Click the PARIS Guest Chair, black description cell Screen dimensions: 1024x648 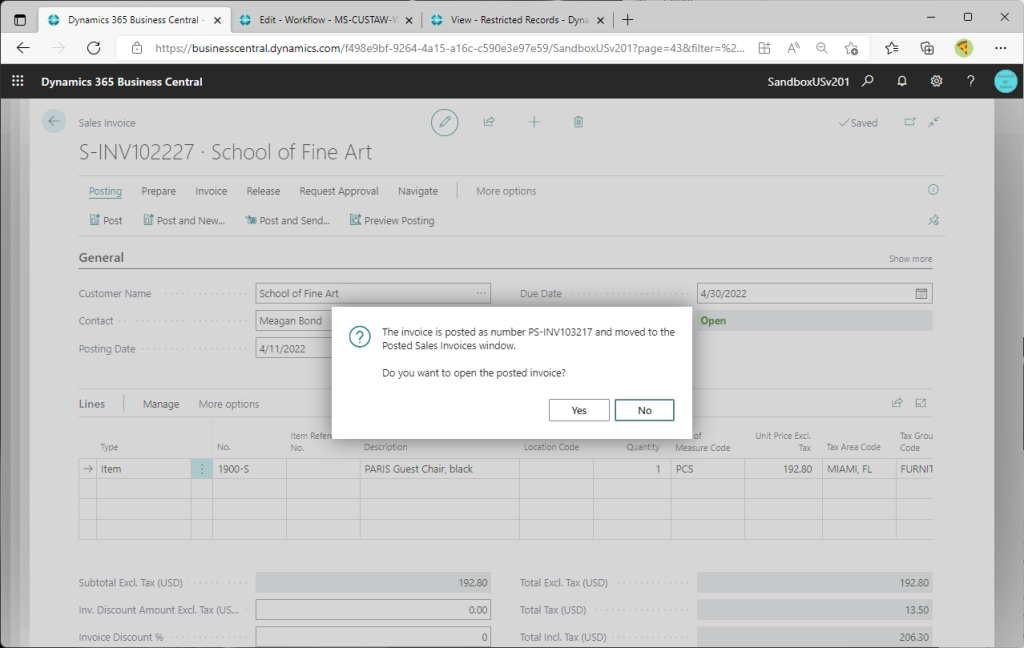click(x=440, y=469)
